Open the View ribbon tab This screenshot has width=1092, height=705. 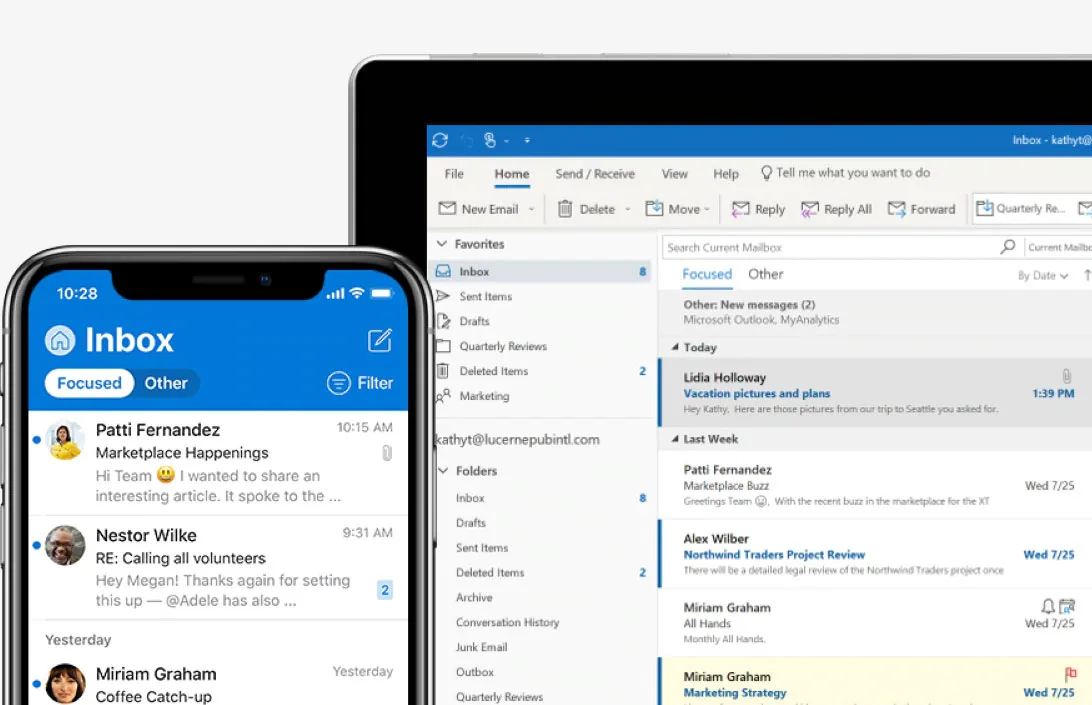pos(674,173)
